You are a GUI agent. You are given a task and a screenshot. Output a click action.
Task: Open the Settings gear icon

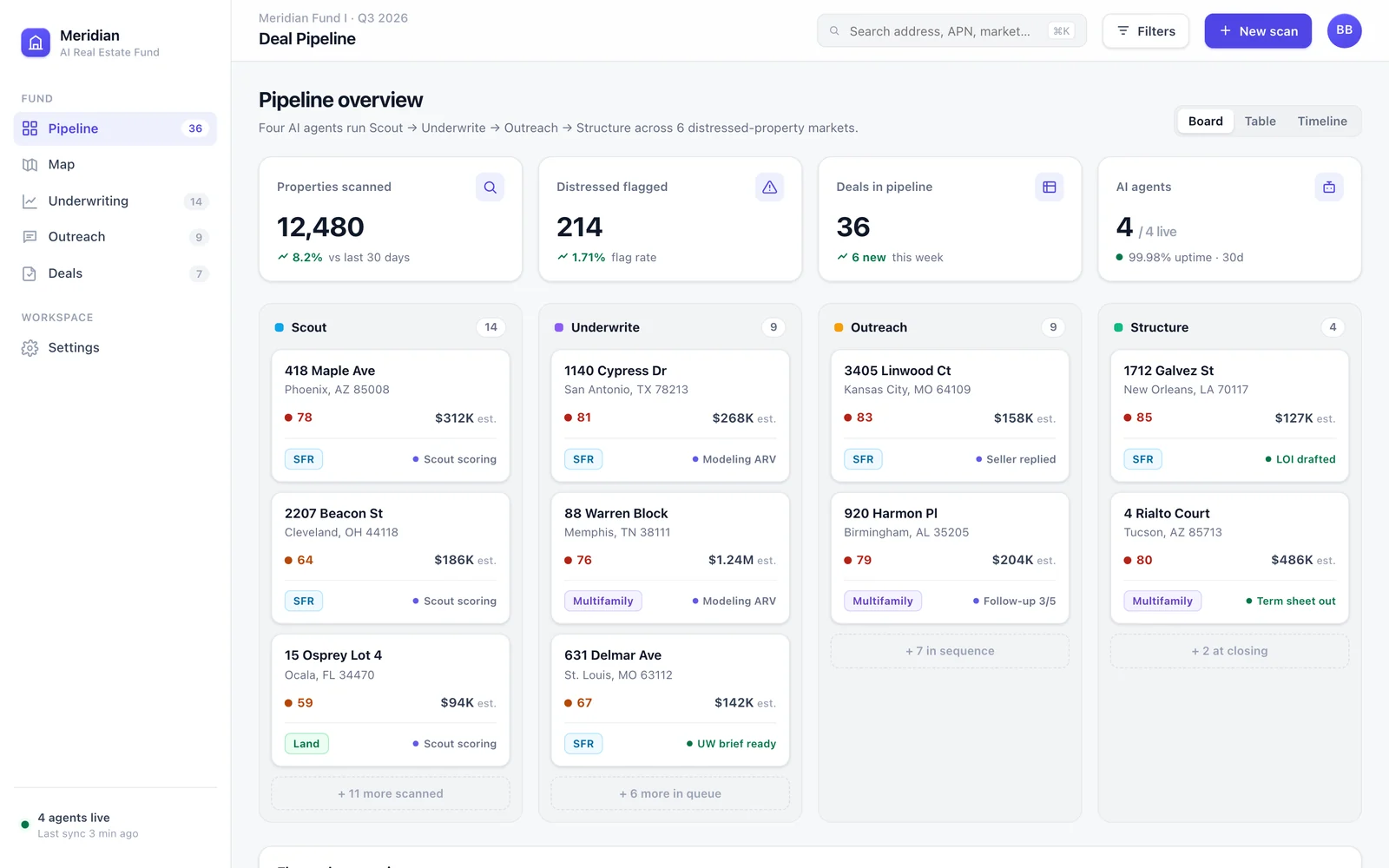[x=30, y=348]
